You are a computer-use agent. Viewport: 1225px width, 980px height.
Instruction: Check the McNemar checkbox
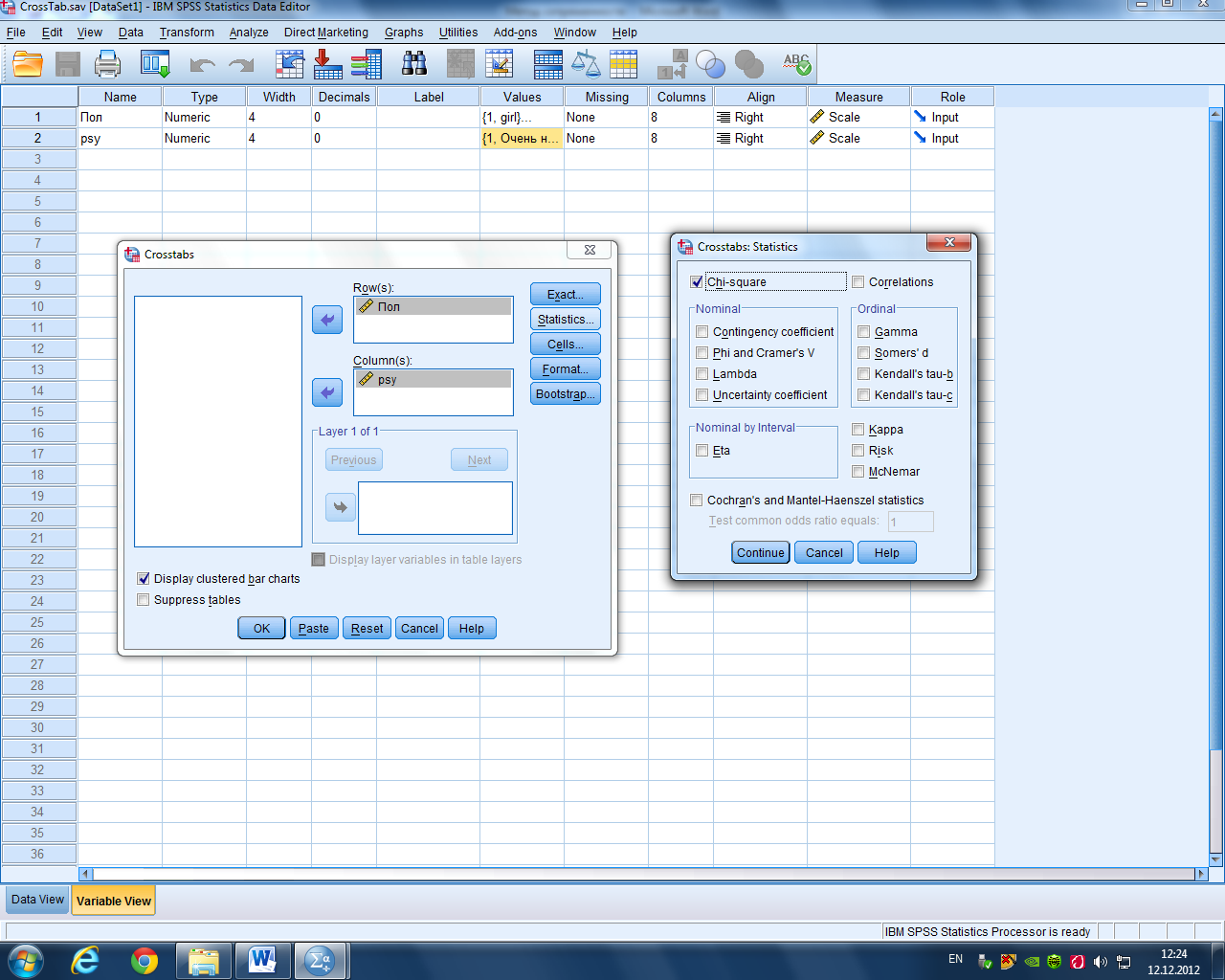pyautogui.click(x=858, y=472)
